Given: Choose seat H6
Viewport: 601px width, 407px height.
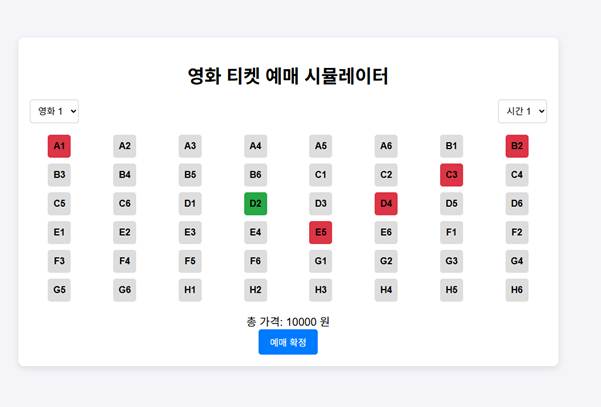Looking at the screenshot, I should [x=517, y=291].
